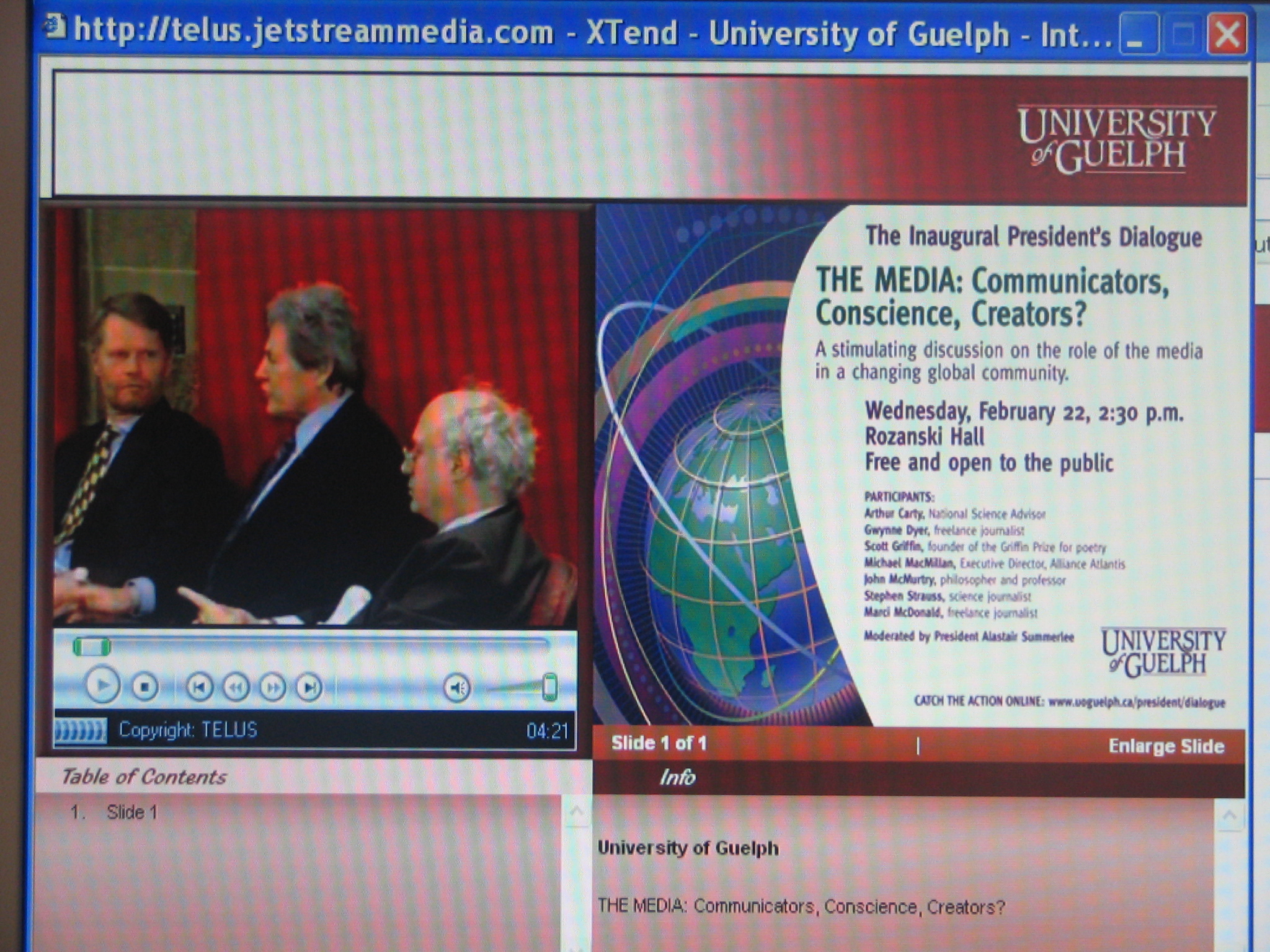
Task: Close the XTend browser window
Action: tap(1227, 33)
